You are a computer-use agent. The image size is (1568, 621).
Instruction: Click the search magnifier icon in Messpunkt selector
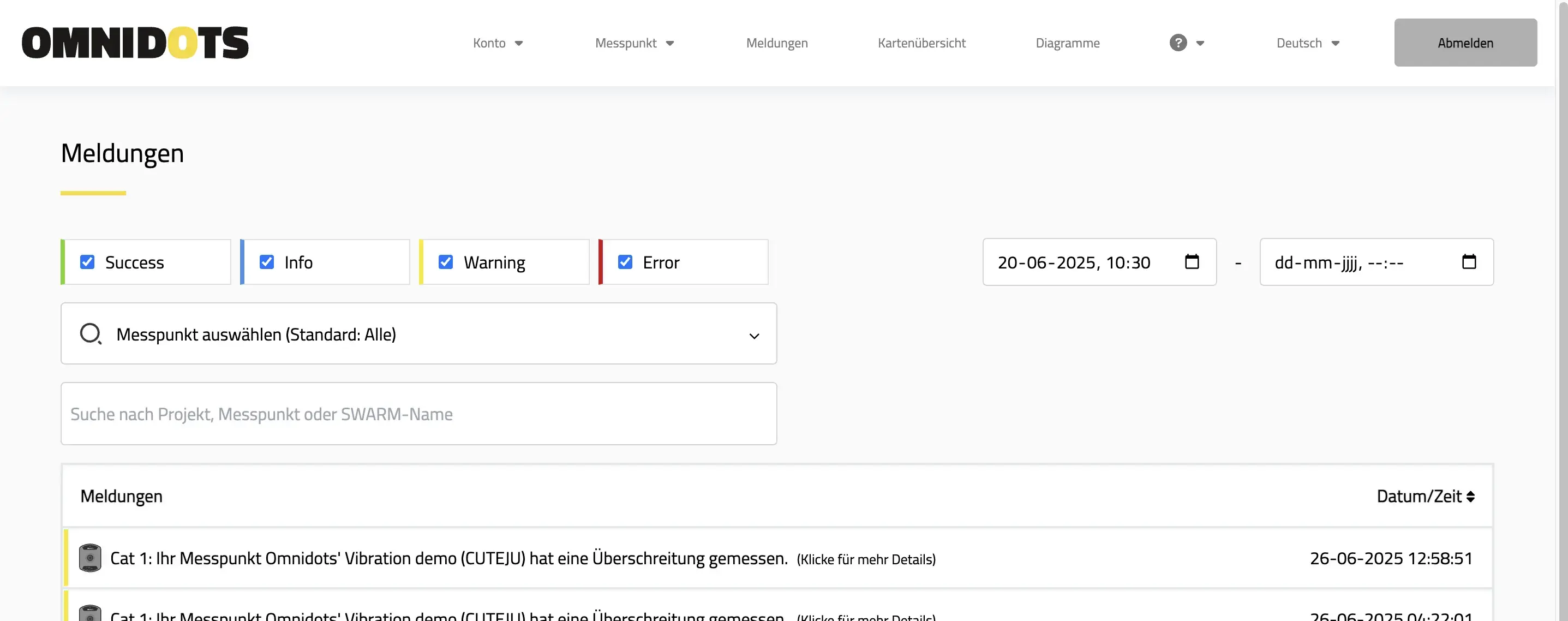pos(91,333)
